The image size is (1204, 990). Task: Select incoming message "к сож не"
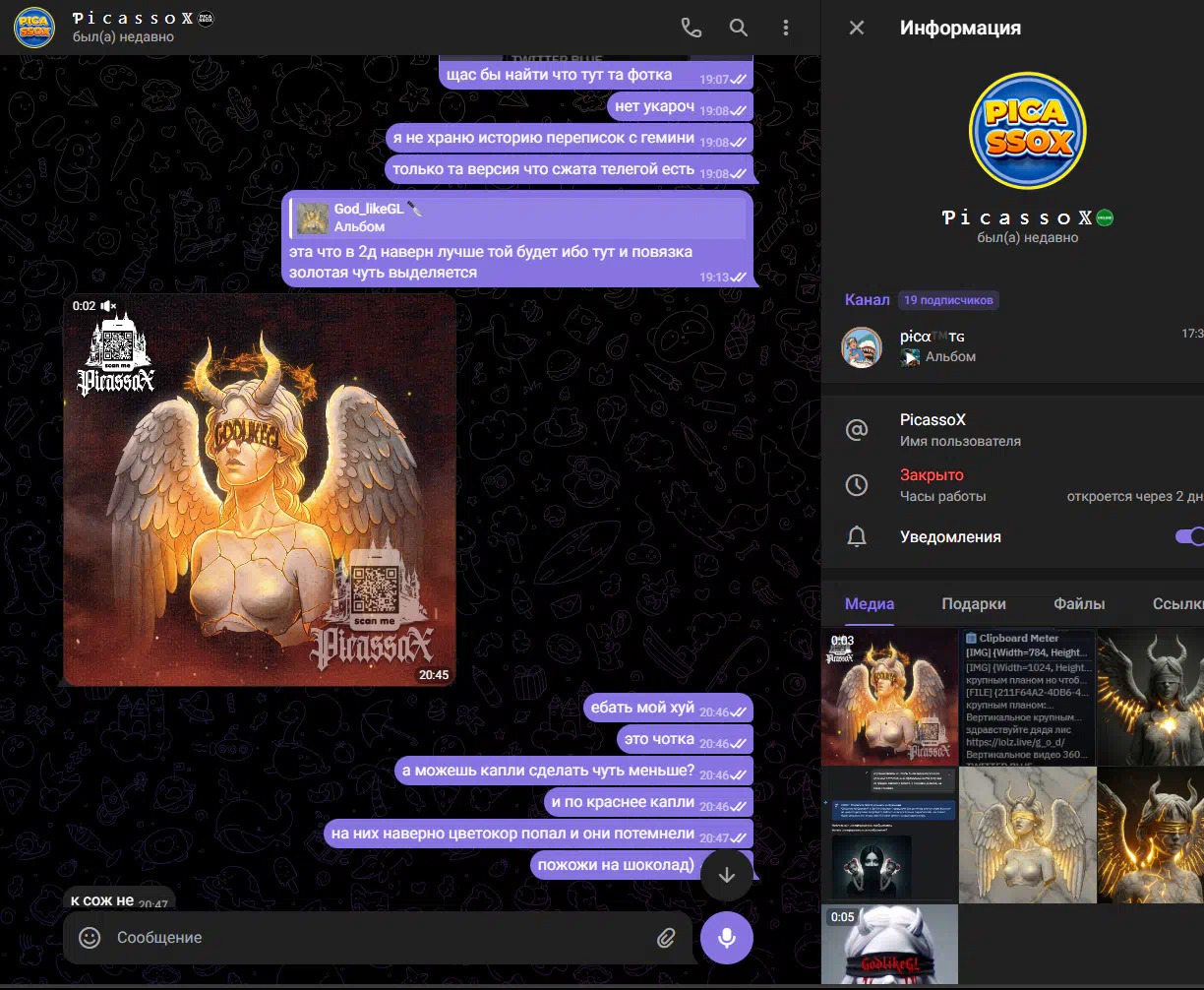point(119,899)
